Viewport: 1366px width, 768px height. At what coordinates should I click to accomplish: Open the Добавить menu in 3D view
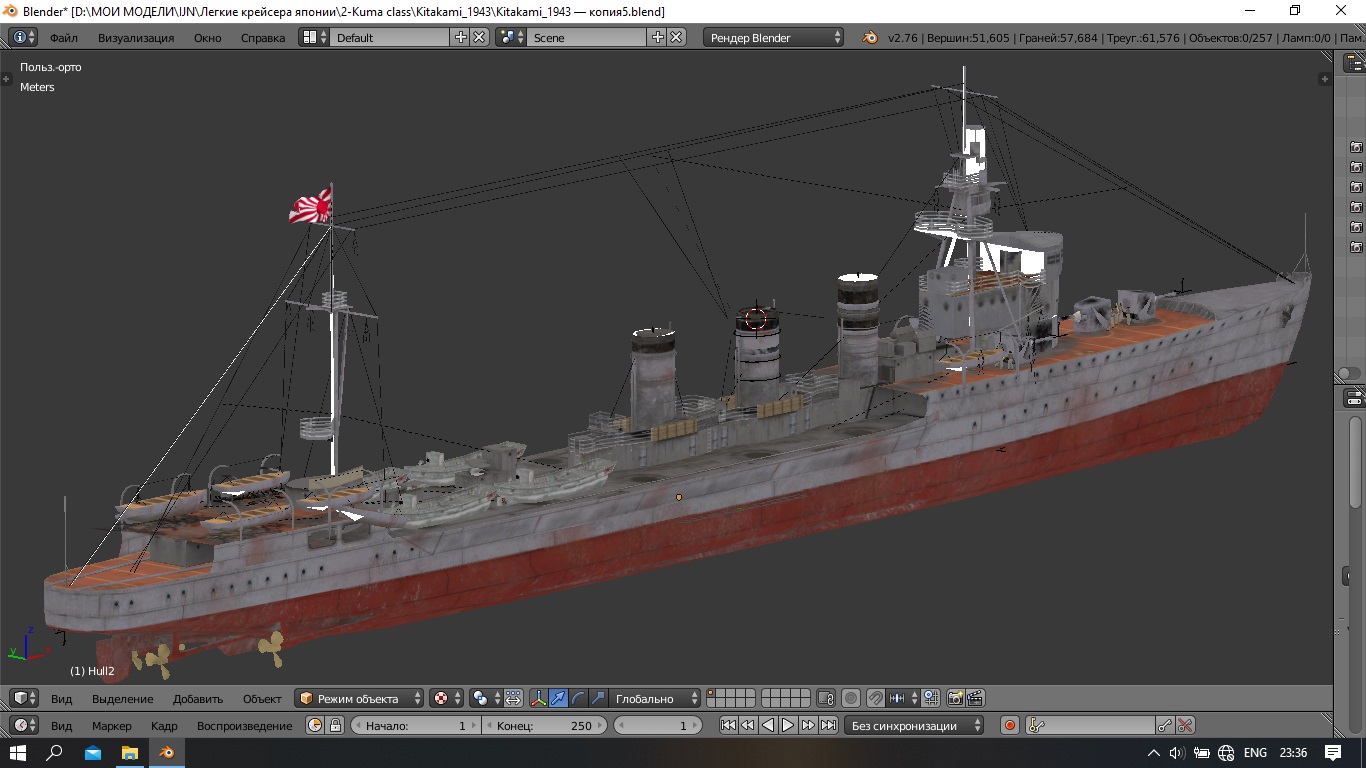[198, 698]
